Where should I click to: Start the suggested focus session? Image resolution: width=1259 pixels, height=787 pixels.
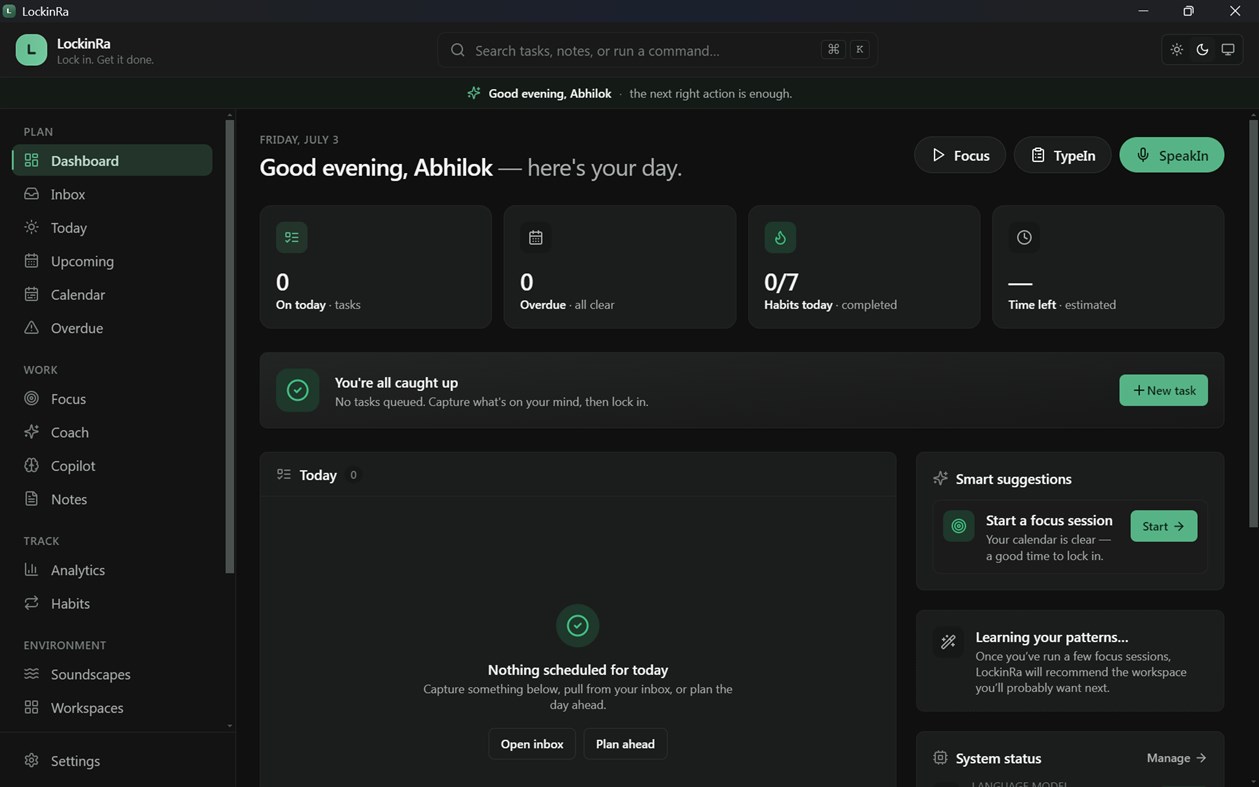pos(1164,526)
